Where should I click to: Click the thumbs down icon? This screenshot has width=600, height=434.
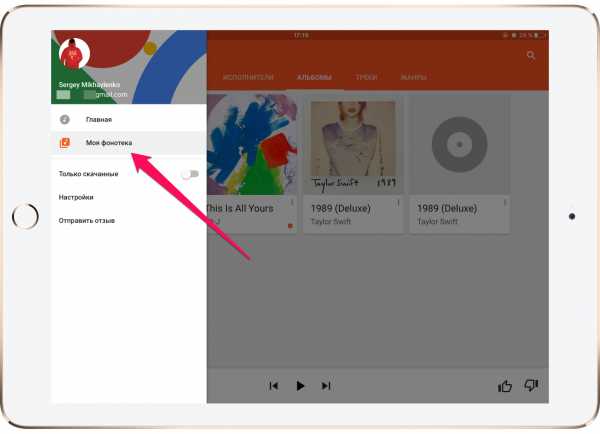[x=531, y=385]
